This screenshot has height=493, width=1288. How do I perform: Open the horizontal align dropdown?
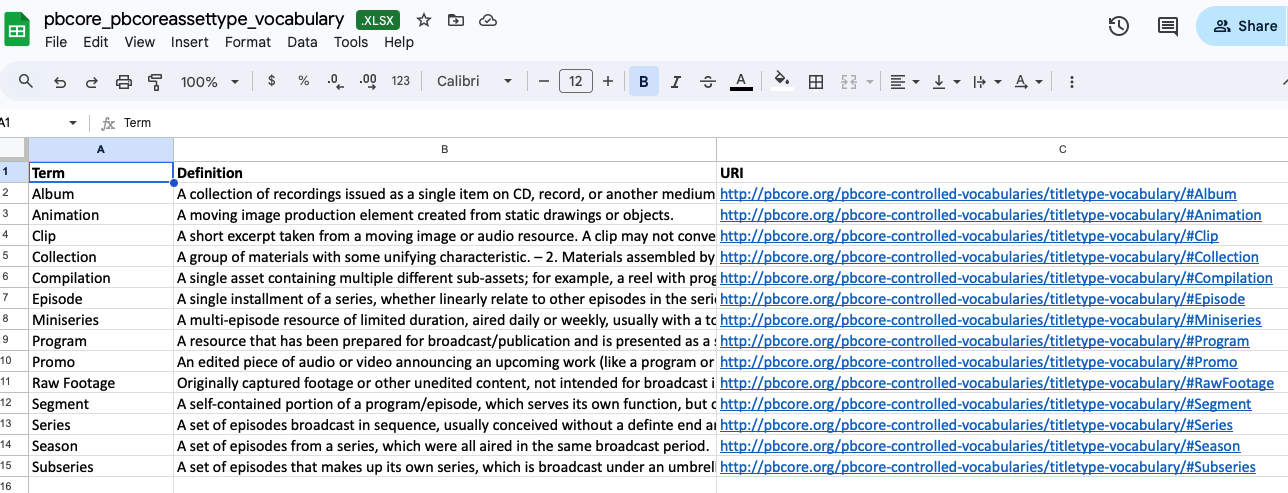tap(904, 82)
